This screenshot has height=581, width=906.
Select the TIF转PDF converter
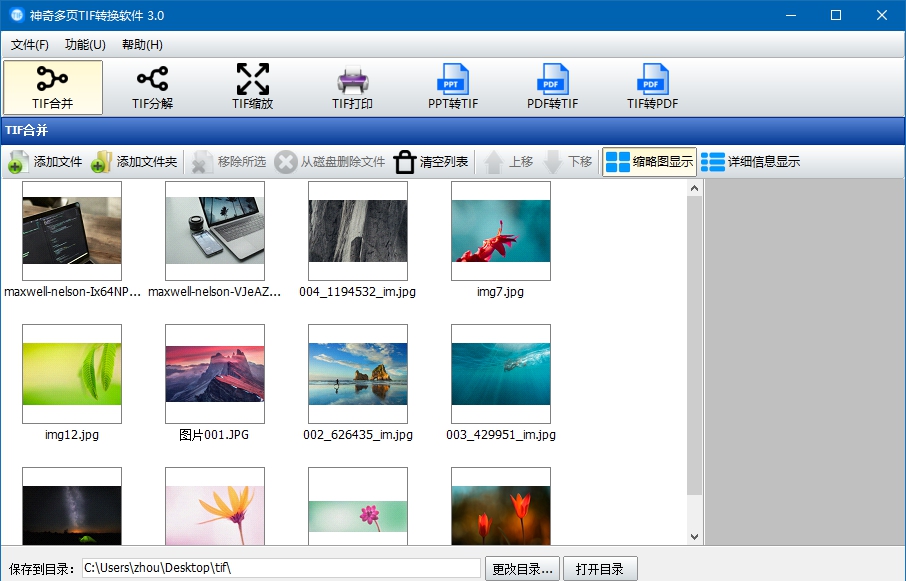tap(651, 87)
